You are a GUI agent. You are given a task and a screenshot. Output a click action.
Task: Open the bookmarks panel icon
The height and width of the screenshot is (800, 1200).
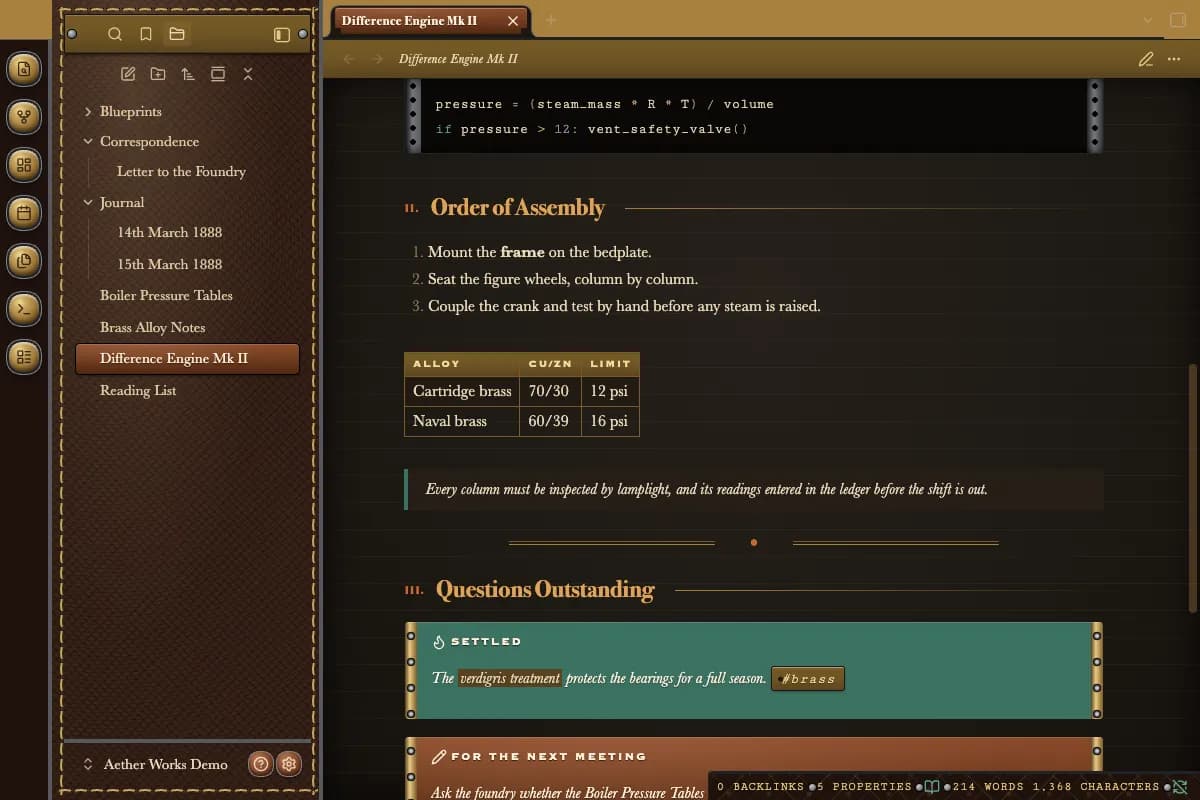point(146,34)
